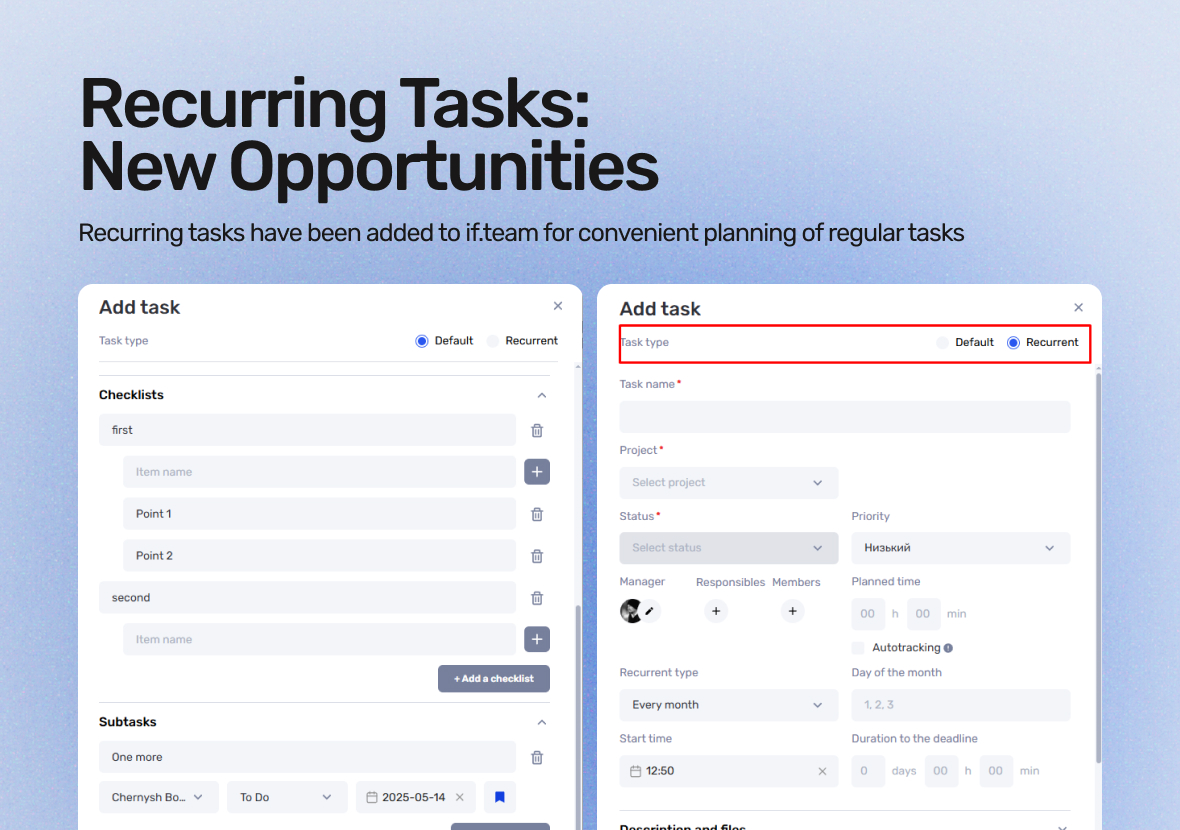Click the manager avatar thumbnail

point(631,611)
